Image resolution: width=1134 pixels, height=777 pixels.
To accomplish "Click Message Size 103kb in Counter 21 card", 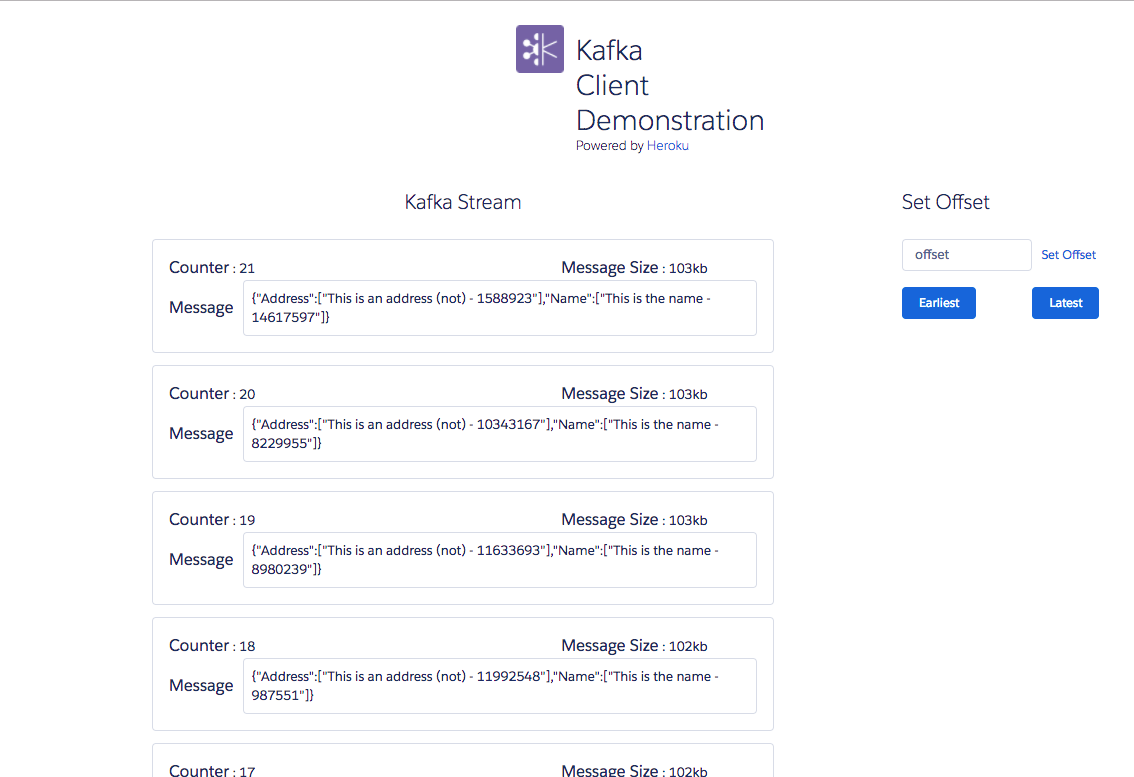I will pos(634,268).
